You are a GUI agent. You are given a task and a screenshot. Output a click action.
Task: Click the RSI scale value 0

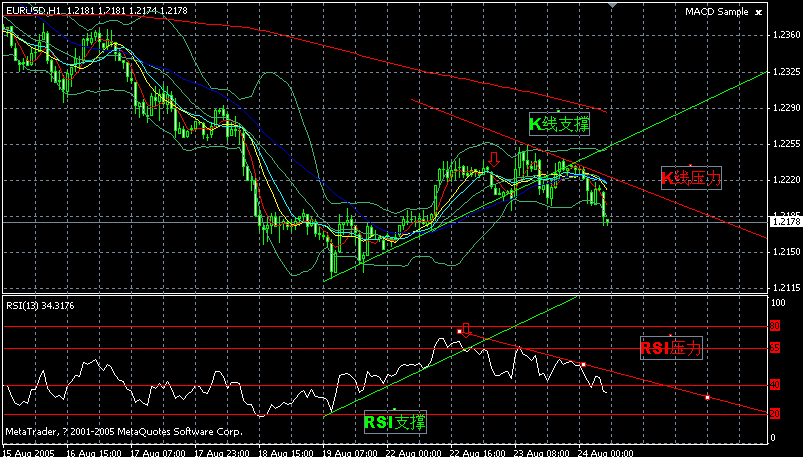773,438
